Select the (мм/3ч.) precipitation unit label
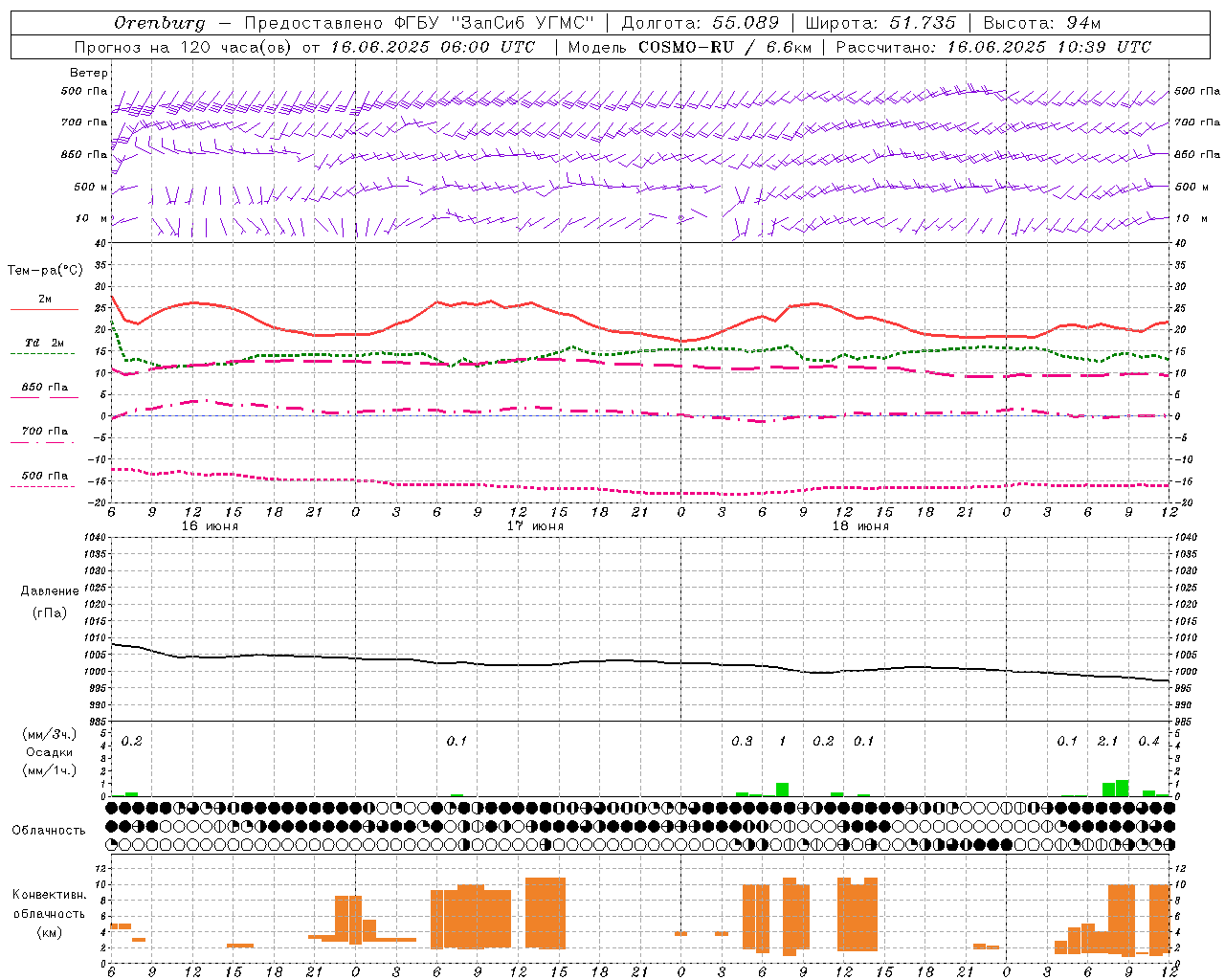 [49, 735]
